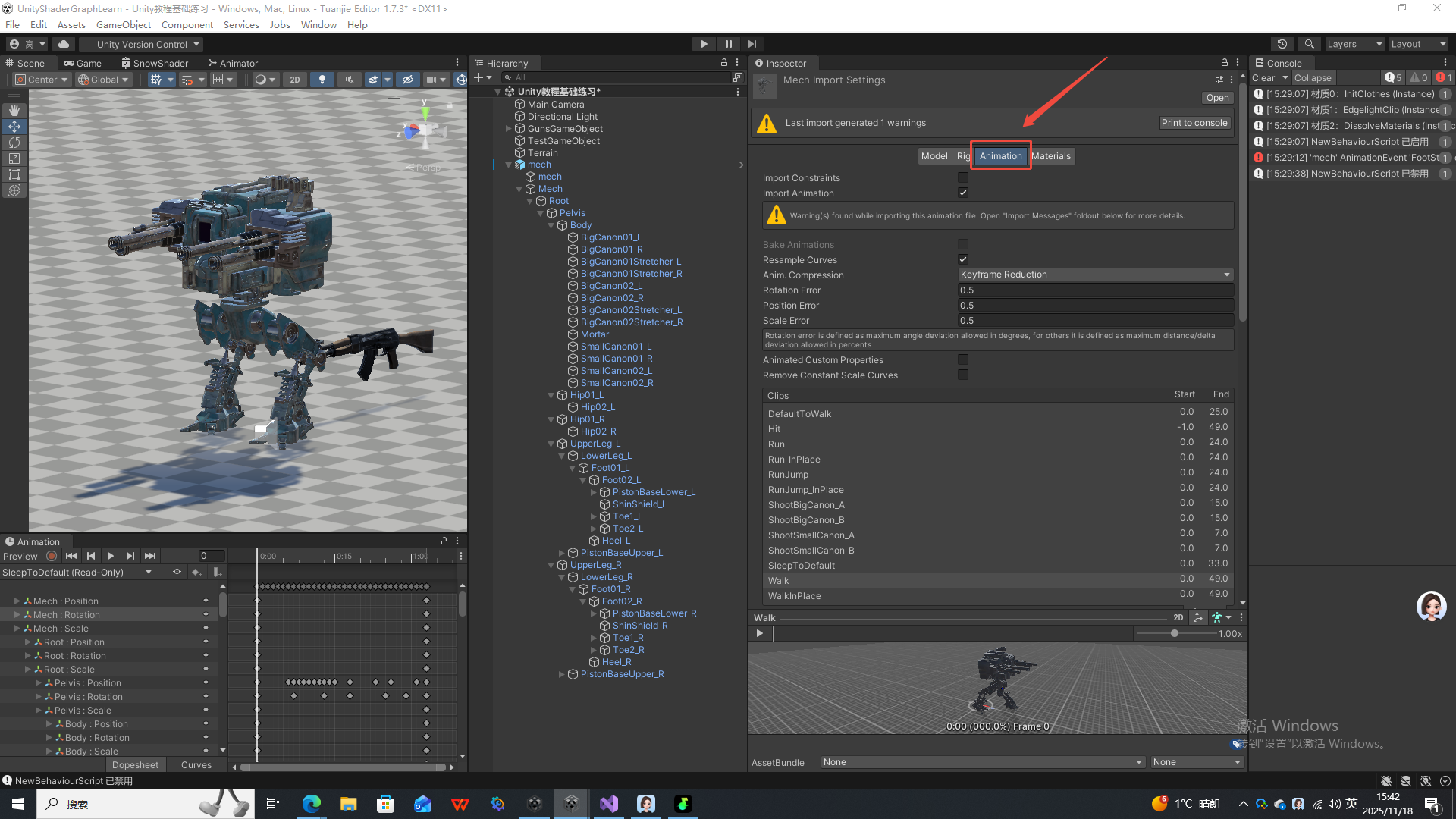This screenshot has height=819, width=1456.
Task: Open Undo History icon
Action: (x=1282, y=44)
